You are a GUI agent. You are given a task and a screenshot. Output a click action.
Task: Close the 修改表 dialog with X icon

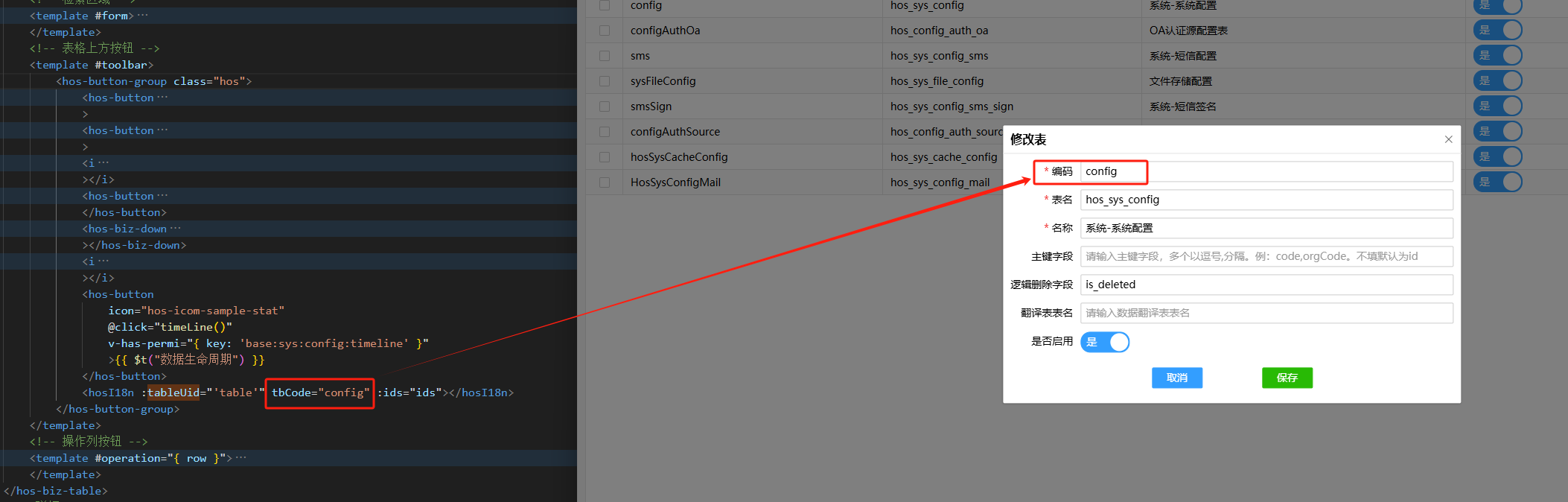pos(1448,139)
